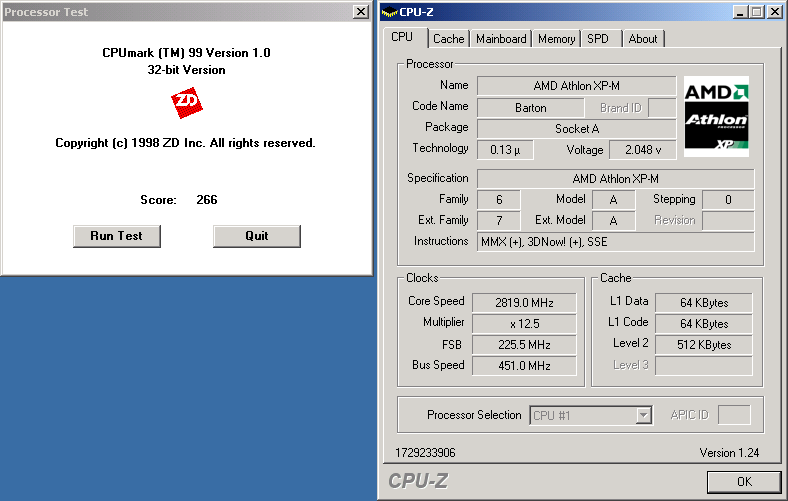Click the Package value Socket A
Screen dimensions: 788x501
pos(576,129)
